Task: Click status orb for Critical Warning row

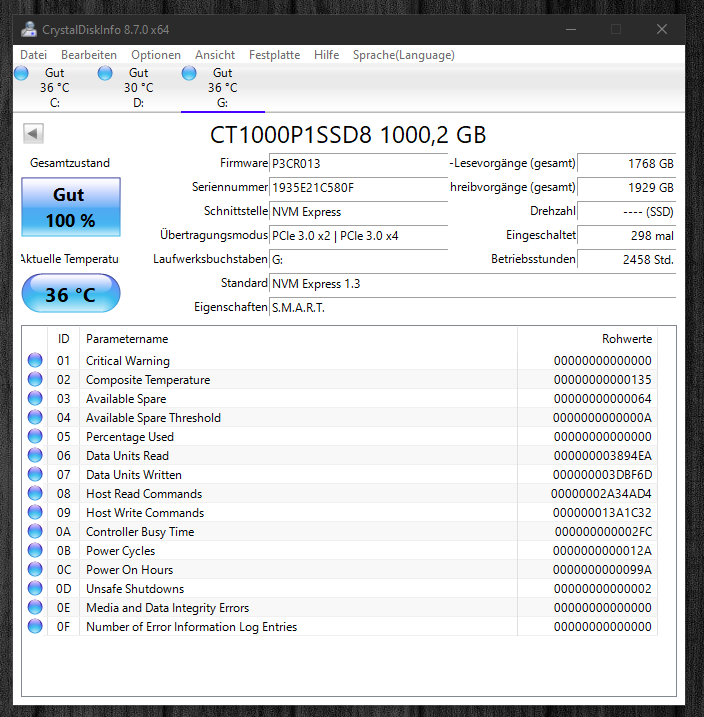Action: tap(35, 360)
